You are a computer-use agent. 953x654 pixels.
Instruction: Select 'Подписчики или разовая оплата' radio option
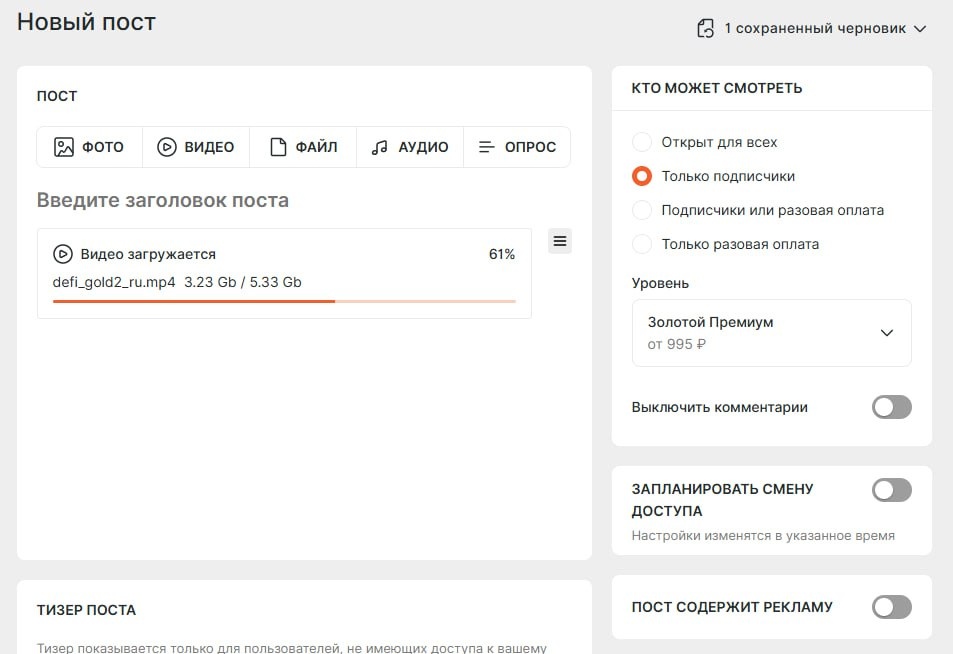pos(642,210)
